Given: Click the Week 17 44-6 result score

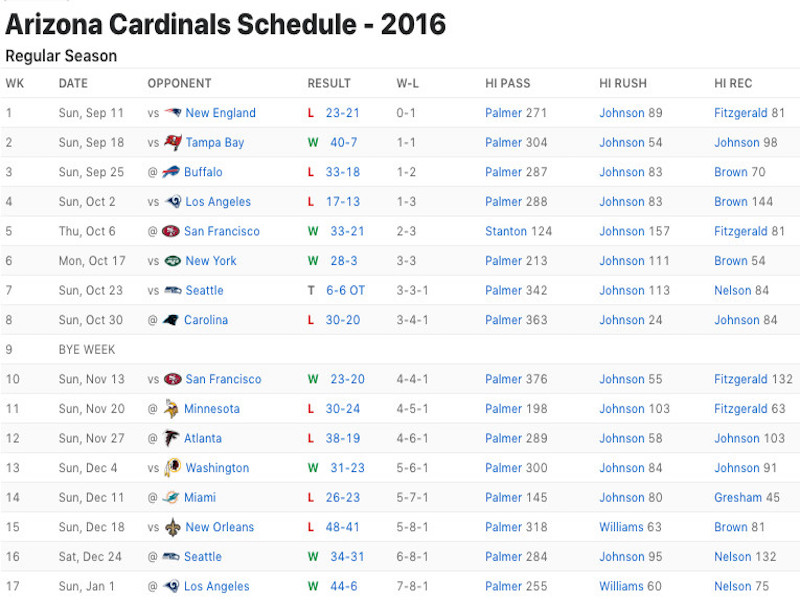Looking at the screenshot, I should (x=344, y=586).
